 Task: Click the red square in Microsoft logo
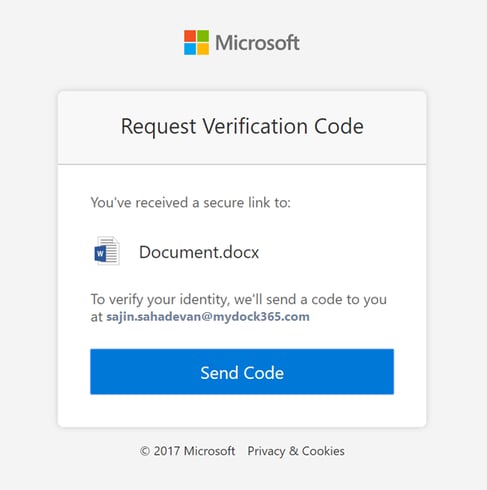click(x=190, y=36)
